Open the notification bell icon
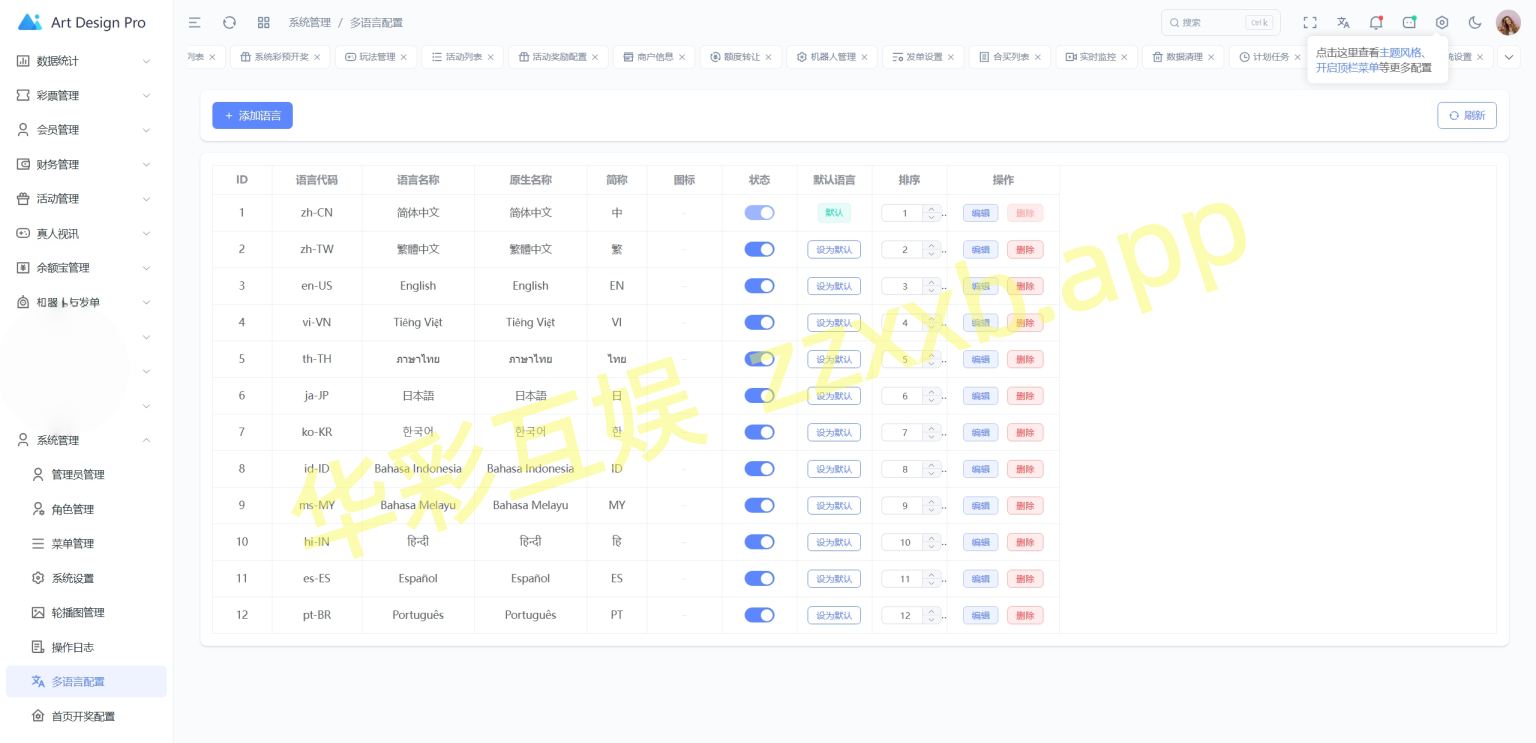 [1376, 23]
